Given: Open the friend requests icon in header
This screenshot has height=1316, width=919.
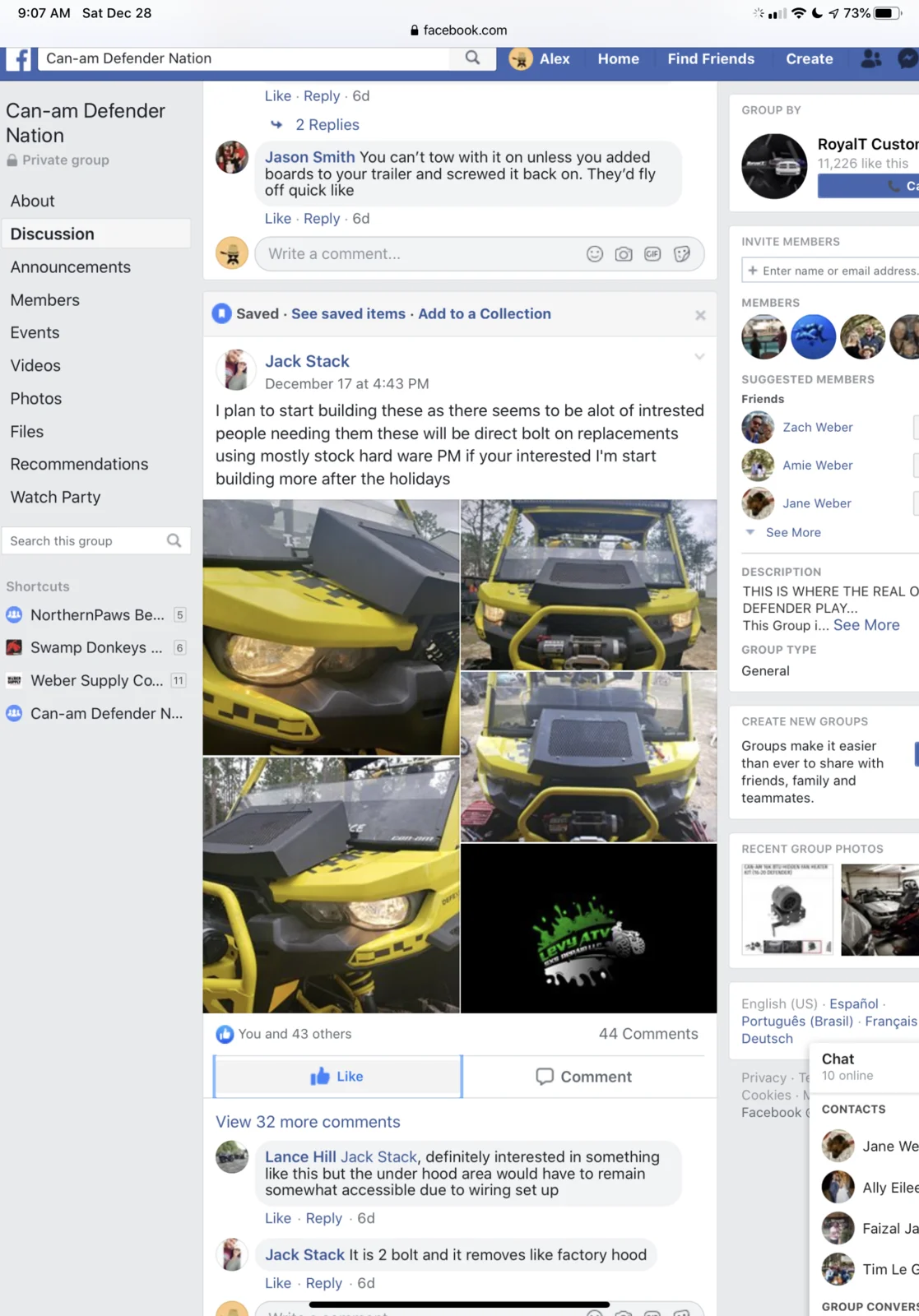Looking at the screenshot, I should pyautogui.click(x=870, y=58).
